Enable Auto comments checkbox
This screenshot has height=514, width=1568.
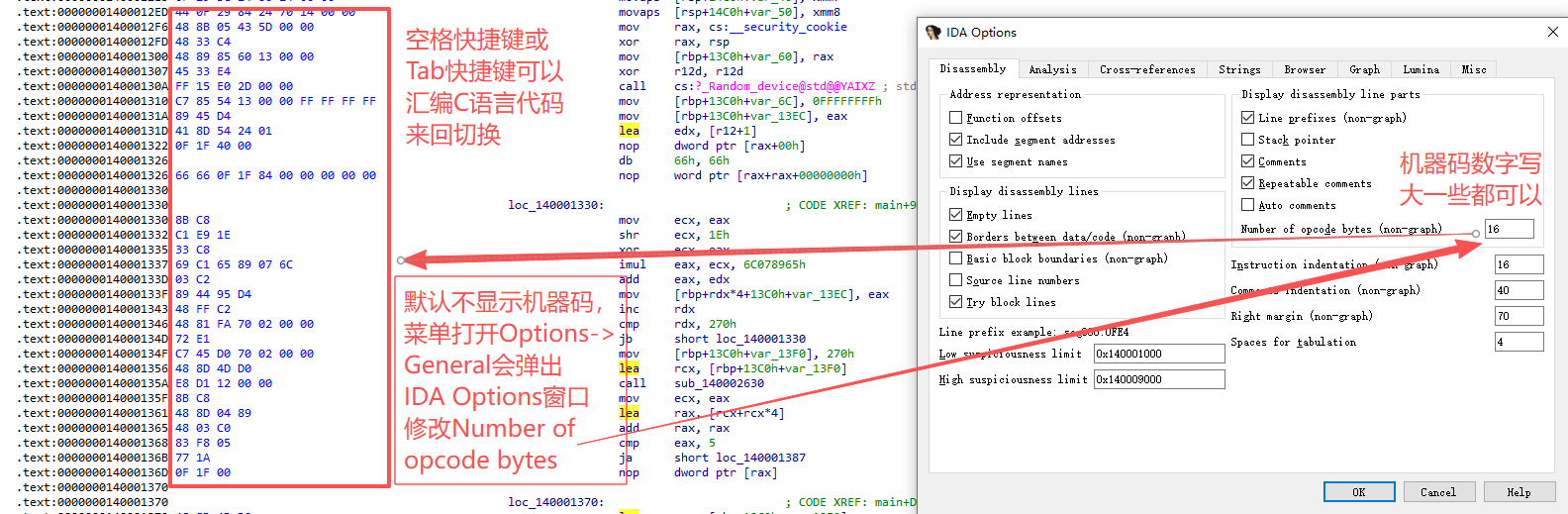1247,205
